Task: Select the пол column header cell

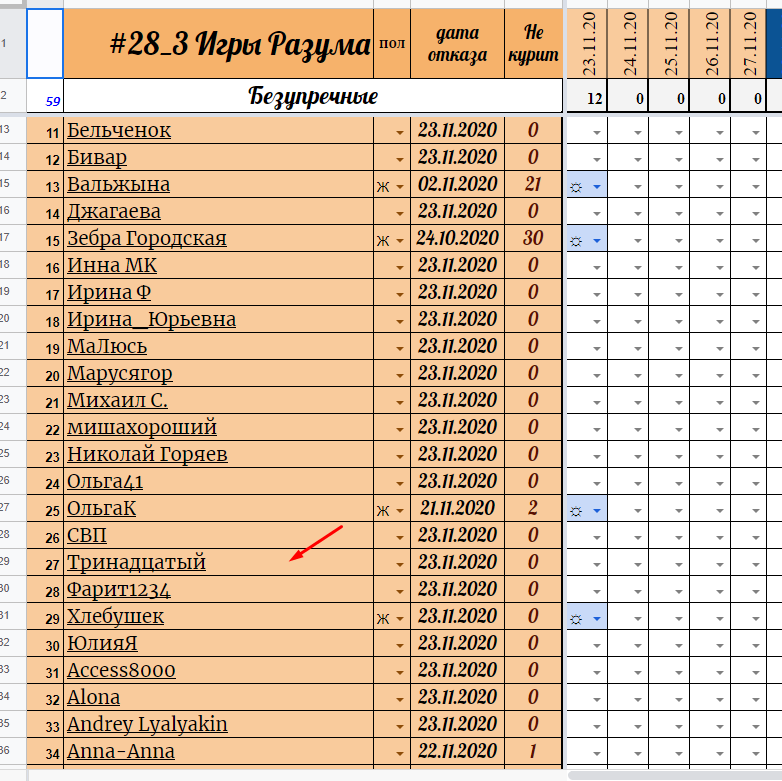Action: pos(392,43)
